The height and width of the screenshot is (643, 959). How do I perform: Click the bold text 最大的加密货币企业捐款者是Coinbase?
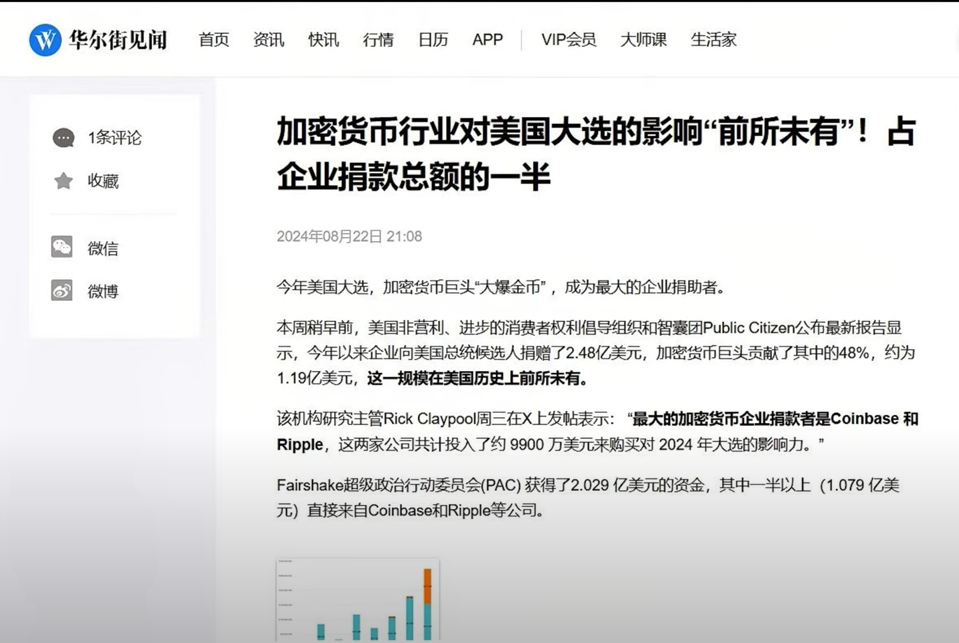766,418
